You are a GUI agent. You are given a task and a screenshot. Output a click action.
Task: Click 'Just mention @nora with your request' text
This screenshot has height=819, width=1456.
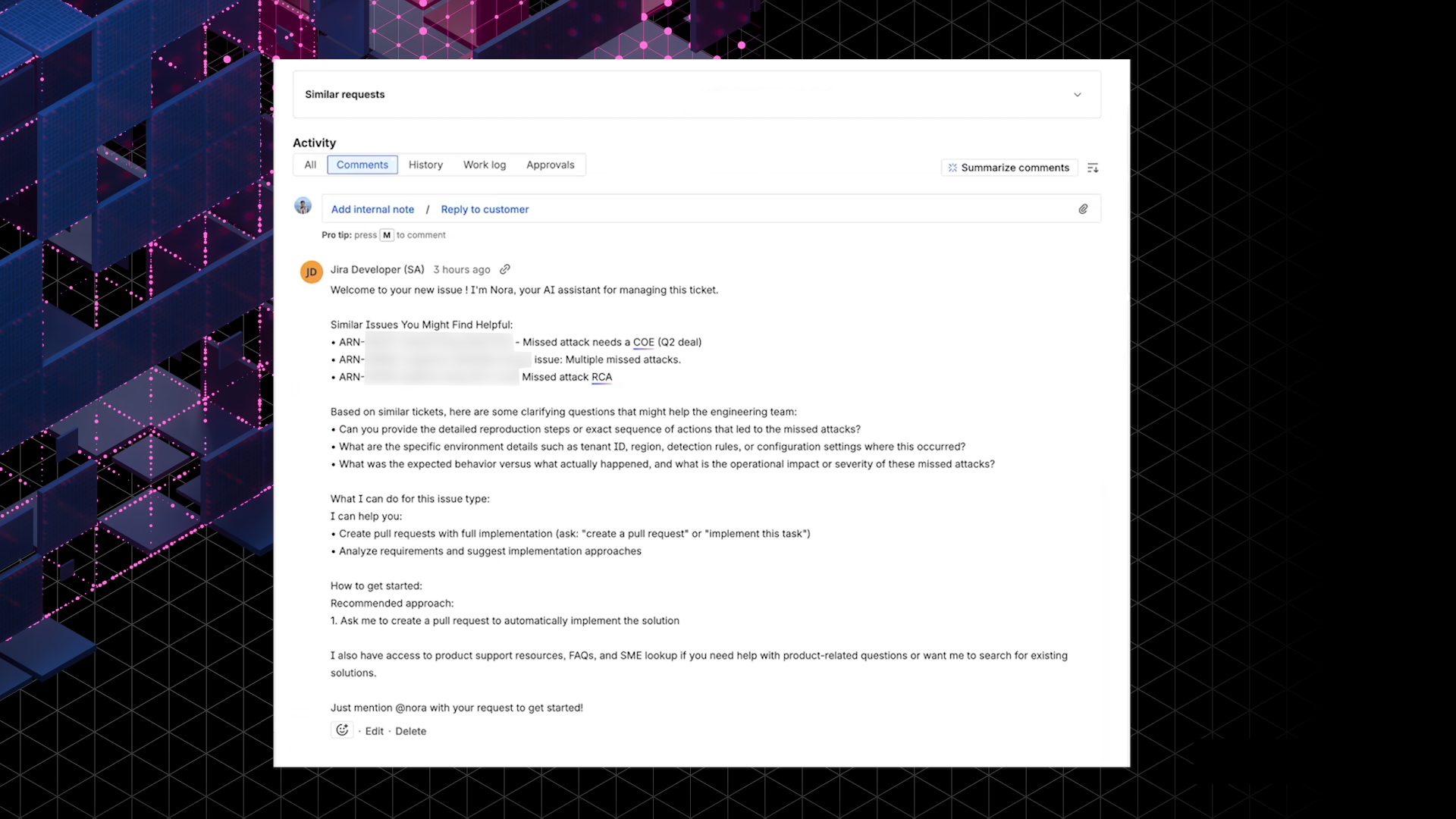[457, 708]
